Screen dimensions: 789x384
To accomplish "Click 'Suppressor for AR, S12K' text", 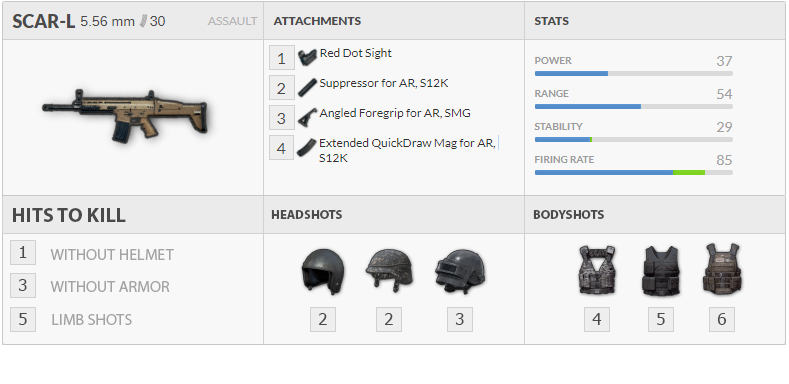I will [x=384, y=84].
